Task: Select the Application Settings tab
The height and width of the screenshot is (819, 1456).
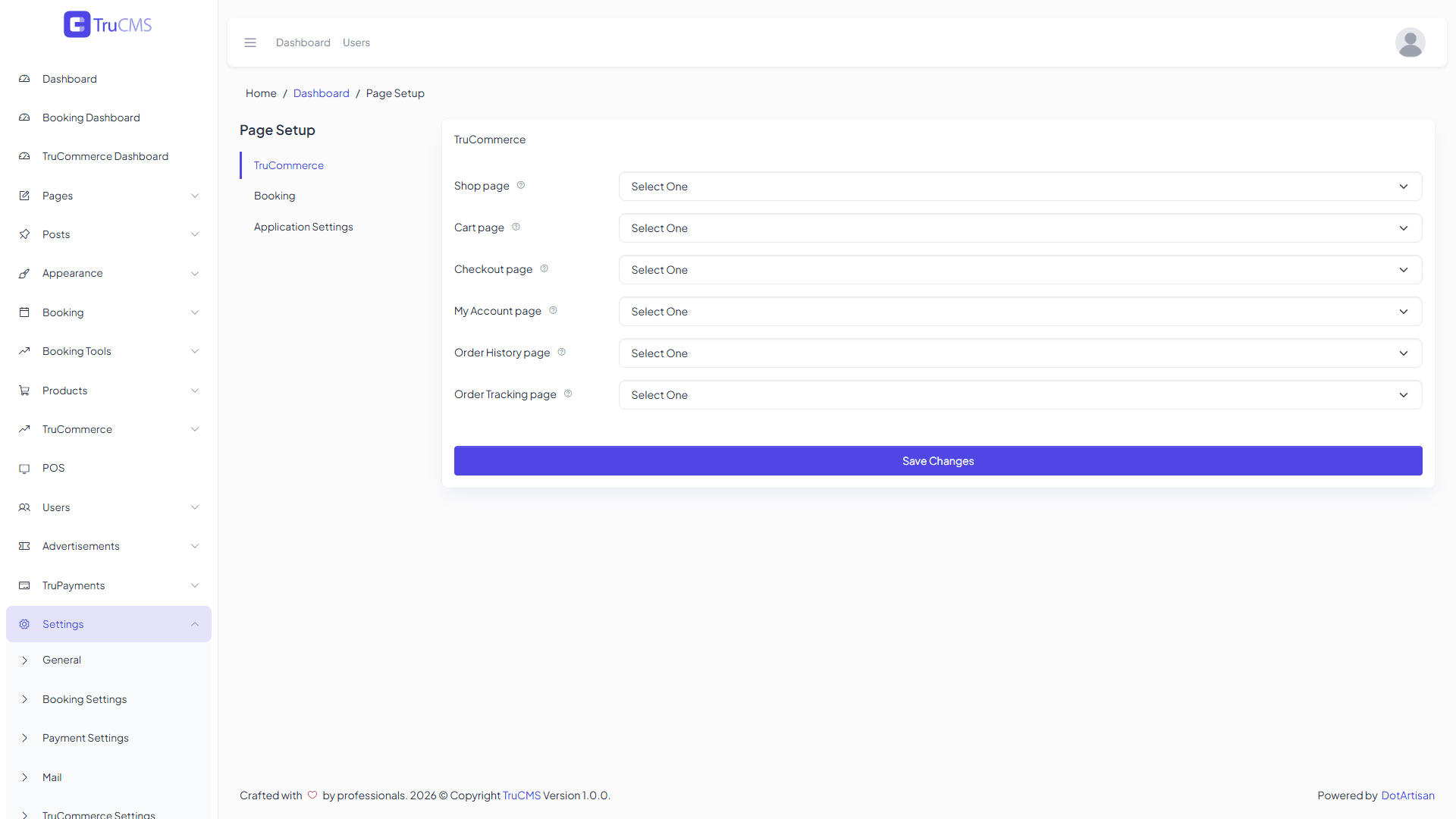Action: point(303,227)
